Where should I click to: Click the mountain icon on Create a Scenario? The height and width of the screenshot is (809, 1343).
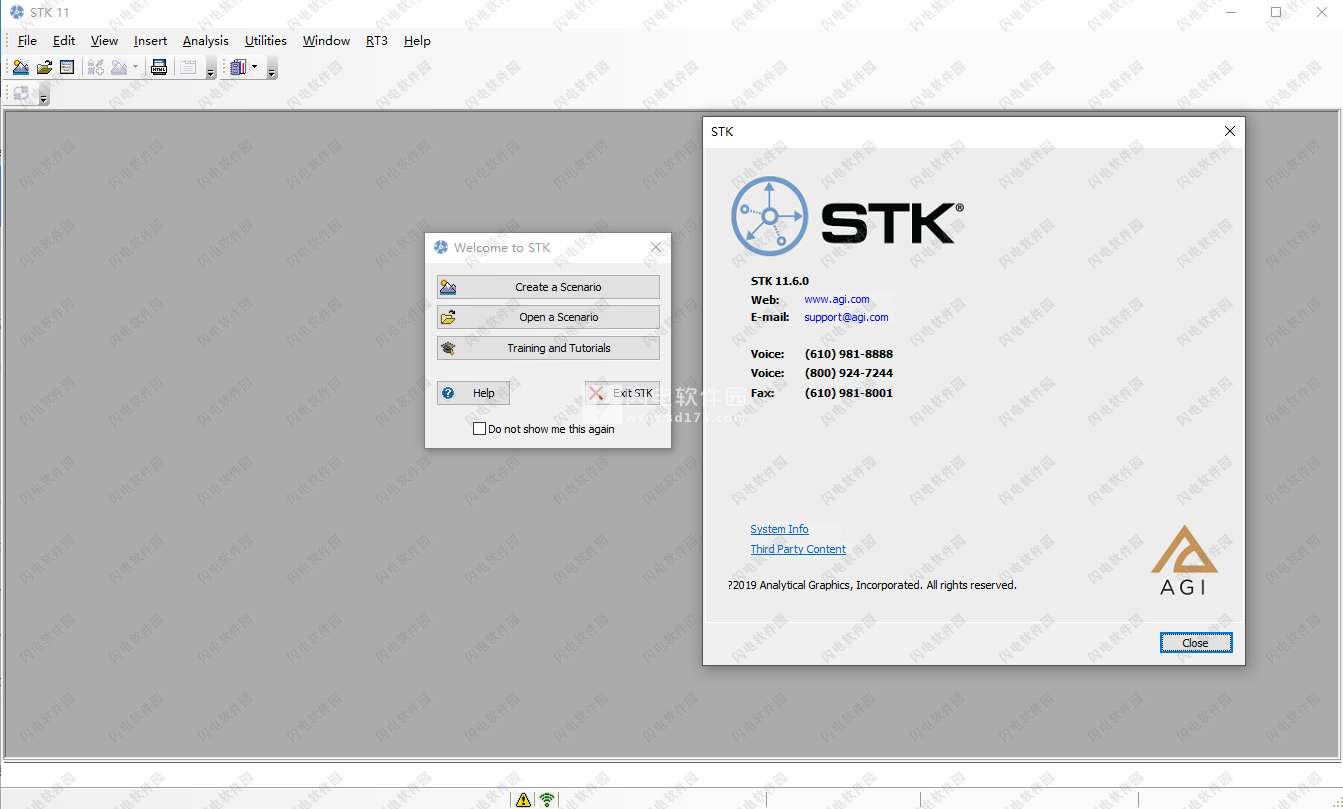(448, 287)
